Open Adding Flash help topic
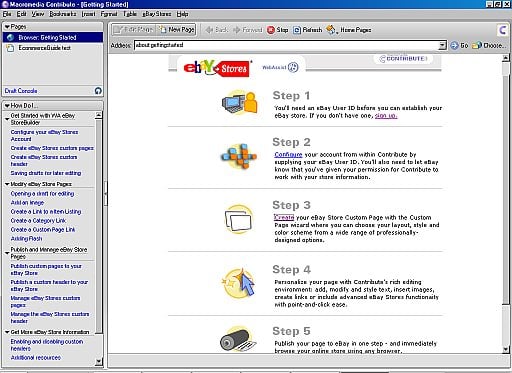 [x=26, y=239]
